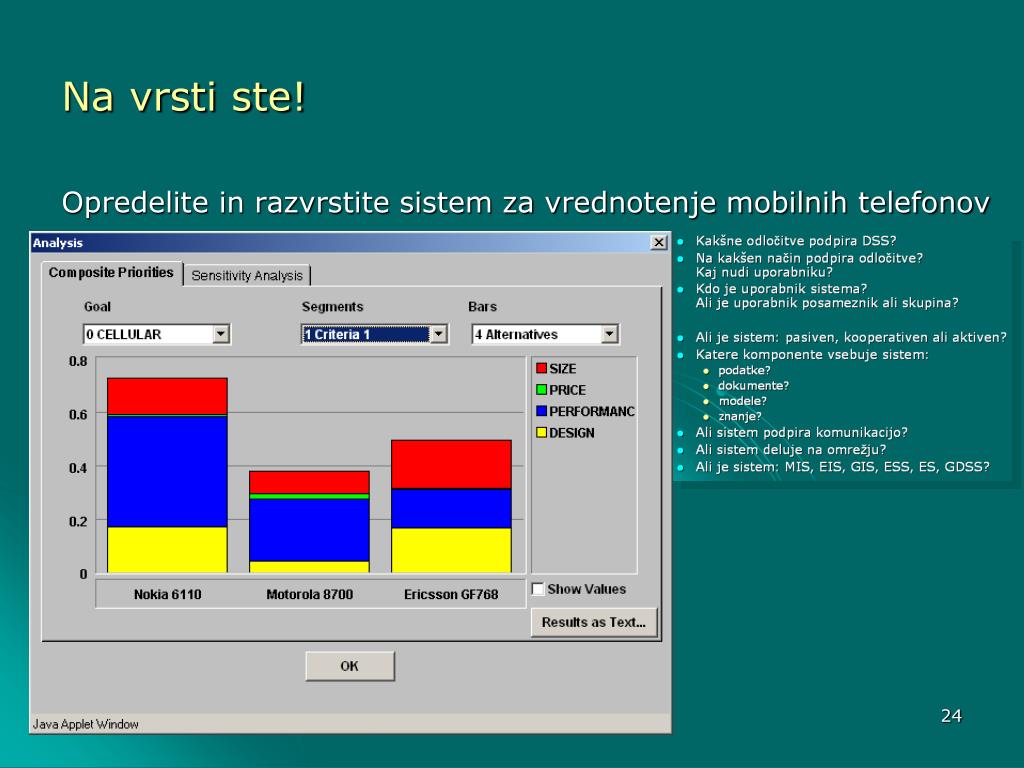Image resolution: width=1024 pixels, height=768 pixels.
Task: Click the red SIZE legend swatch
Action: pos(541,368)
